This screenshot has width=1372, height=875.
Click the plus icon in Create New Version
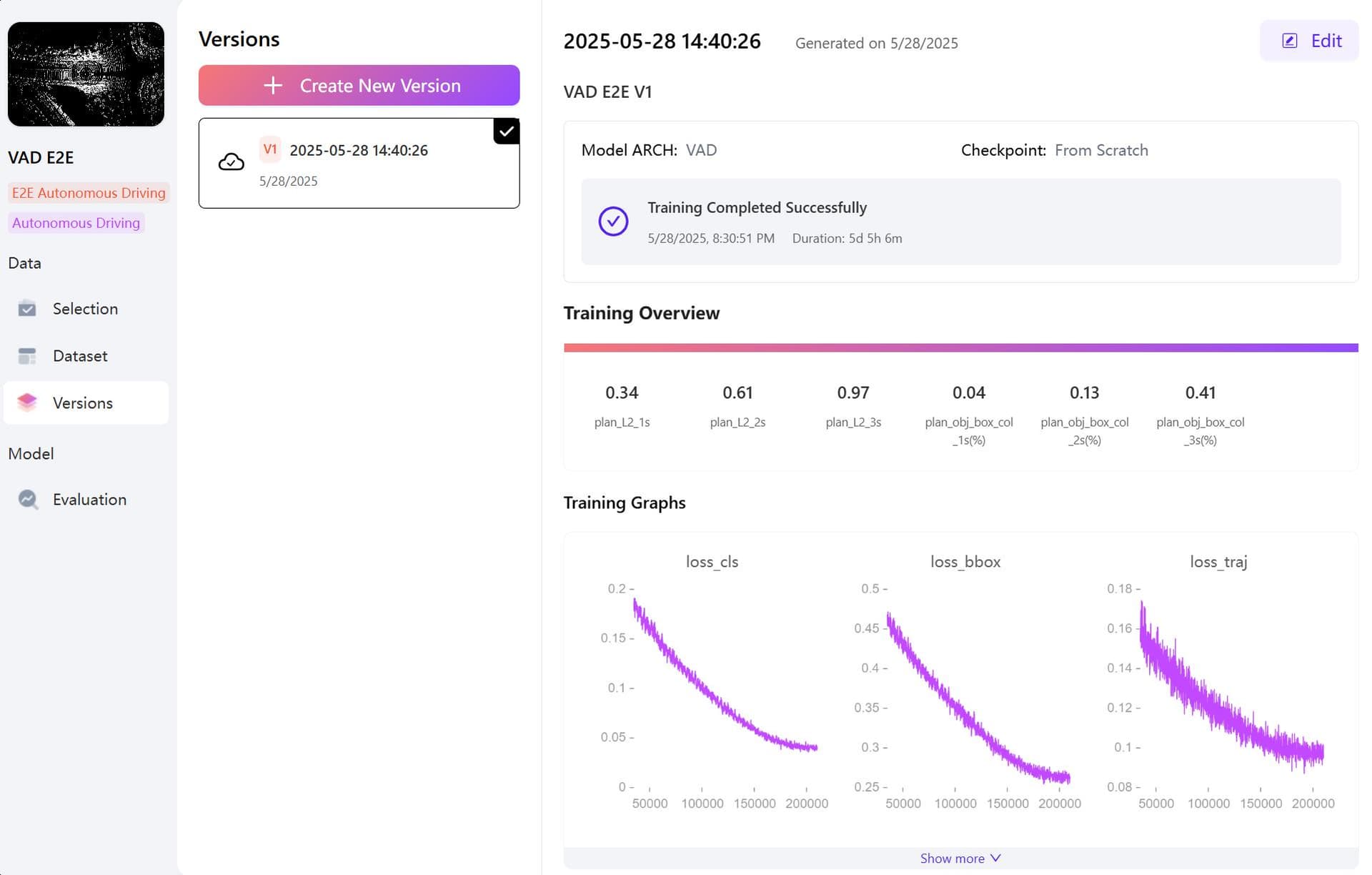[x=273, y=86]
